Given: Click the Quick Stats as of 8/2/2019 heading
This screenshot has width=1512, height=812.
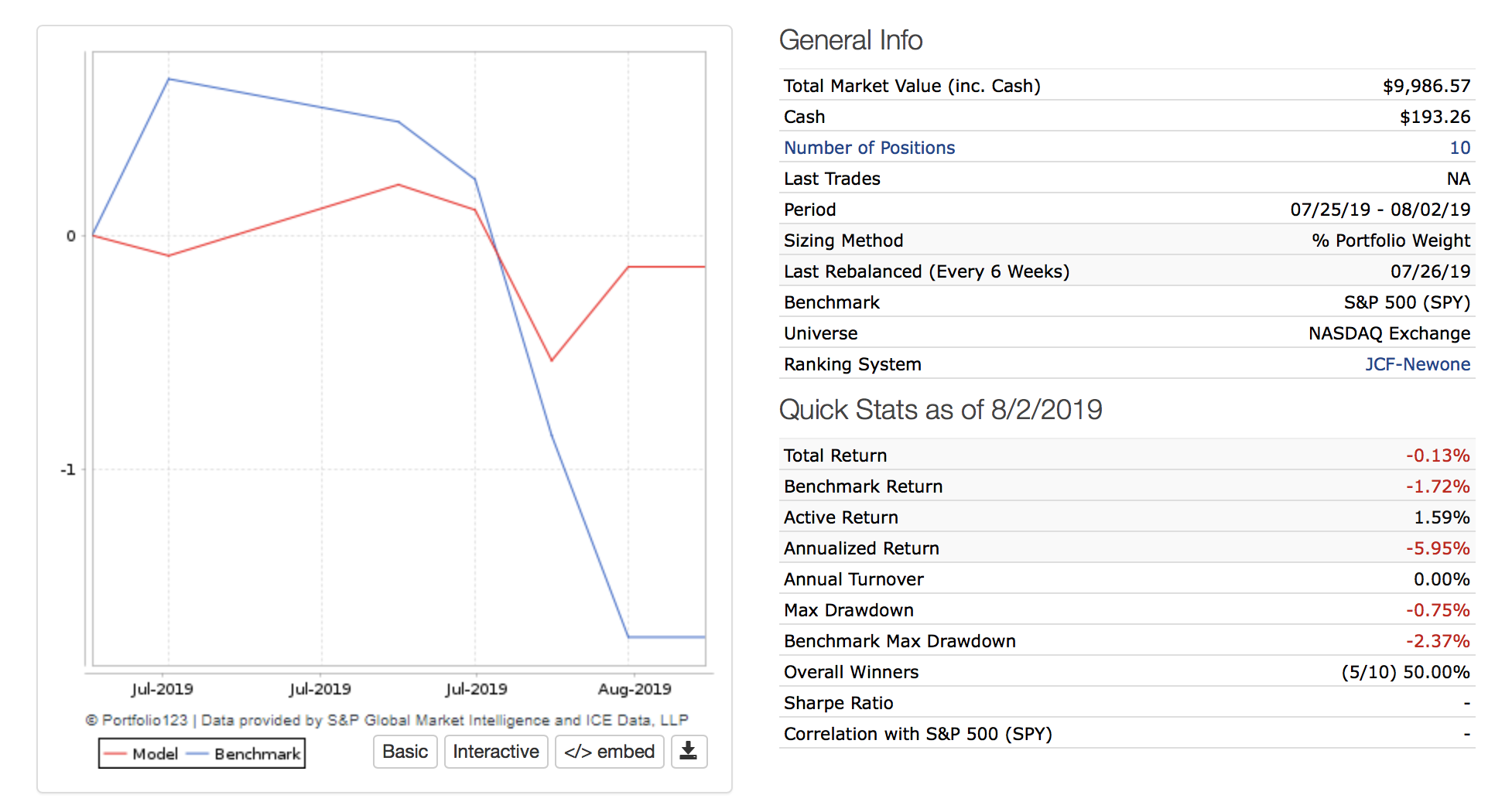Looking at the screenshot, I should [940, 410].
